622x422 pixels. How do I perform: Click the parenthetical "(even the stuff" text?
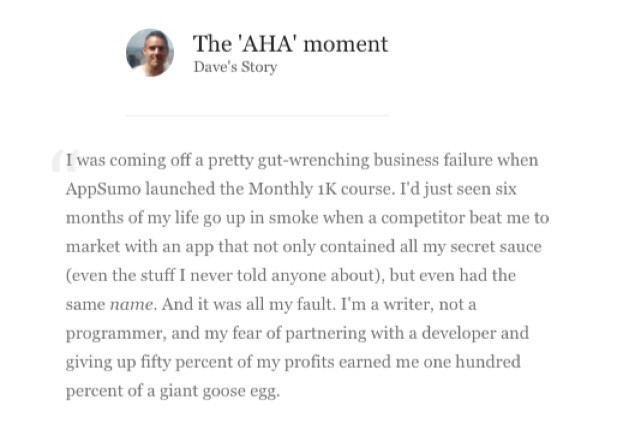[x=120, y=276]
